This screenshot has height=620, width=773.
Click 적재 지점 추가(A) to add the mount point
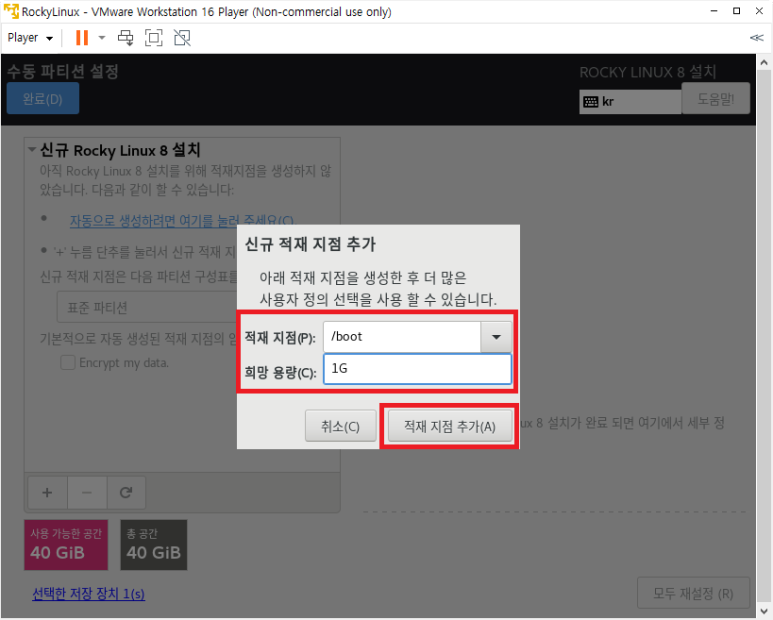point(450,426)
